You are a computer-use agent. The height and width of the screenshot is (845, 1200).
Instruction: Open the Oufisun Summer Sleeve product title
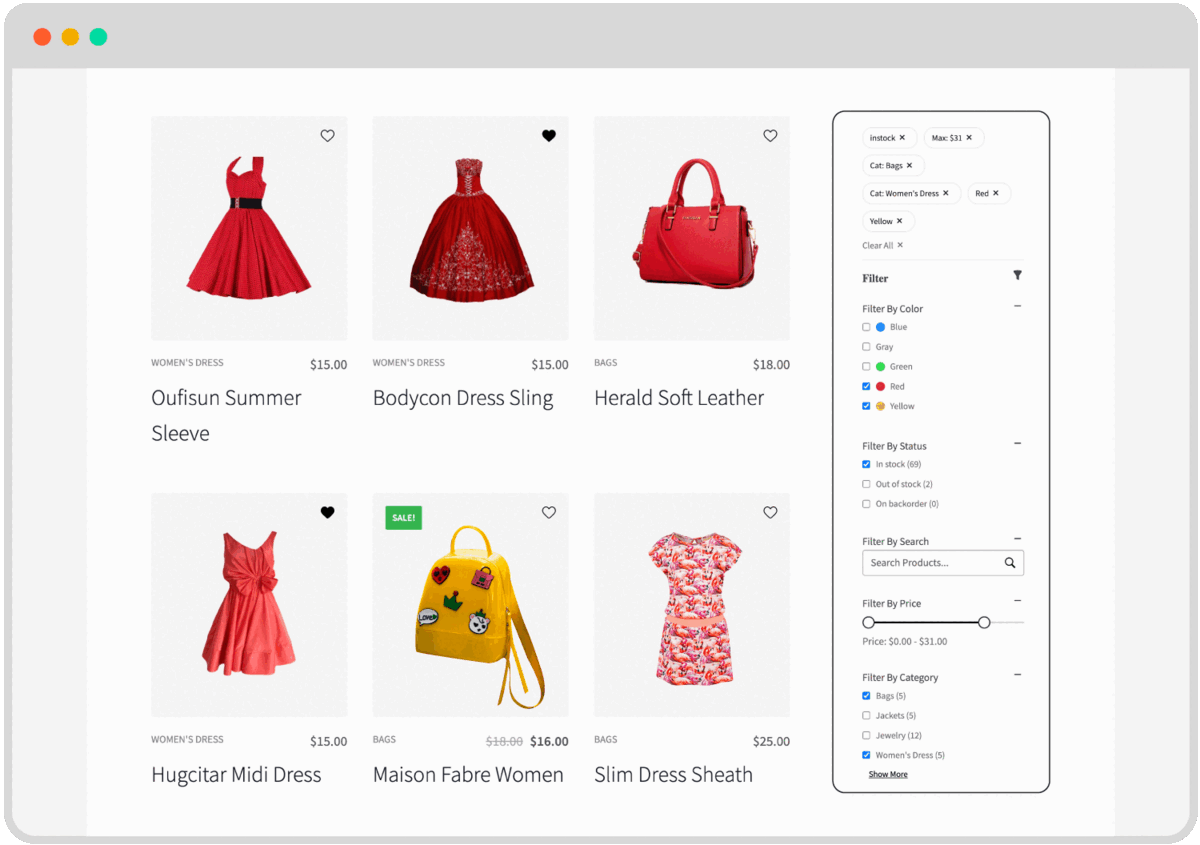point(226,415)
